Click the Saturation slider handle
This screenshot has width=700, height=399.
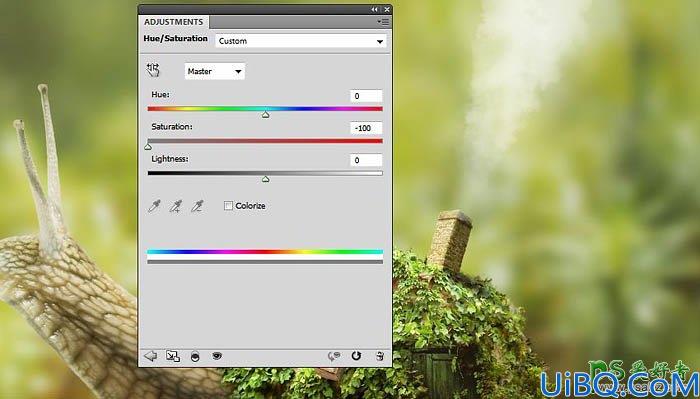click(148, 146)
